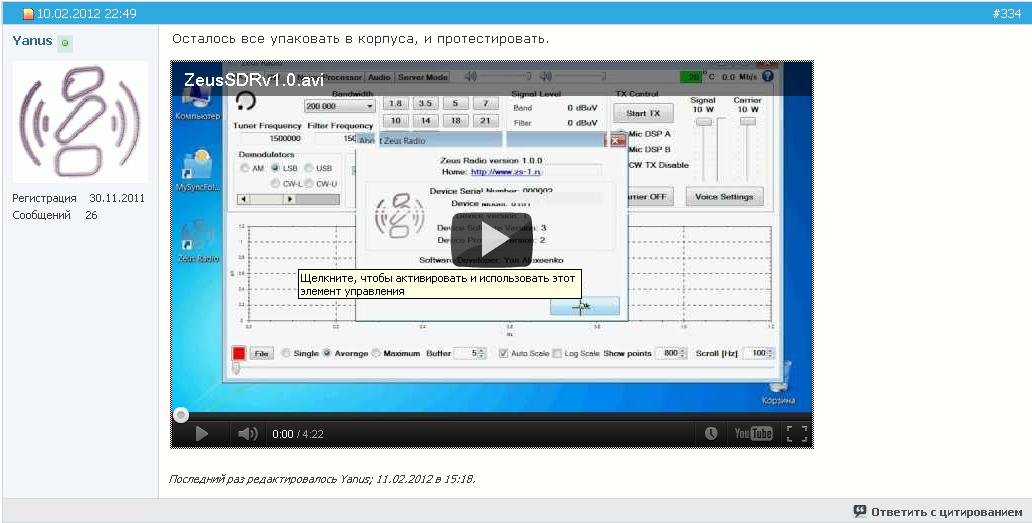
Task: Click the Zeus Radio logo in About dialog
Action: (x=399, y=214)
